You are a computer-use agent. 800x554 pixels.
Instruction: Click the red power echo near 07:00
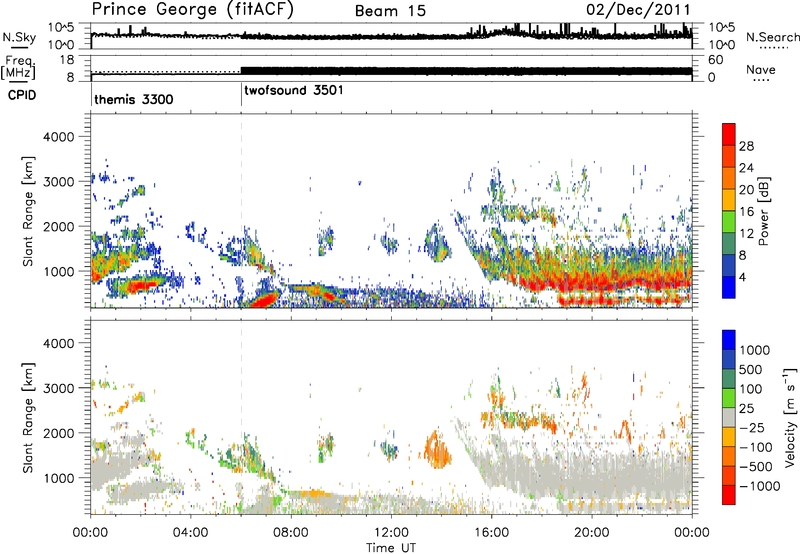(x=264, y=299)
